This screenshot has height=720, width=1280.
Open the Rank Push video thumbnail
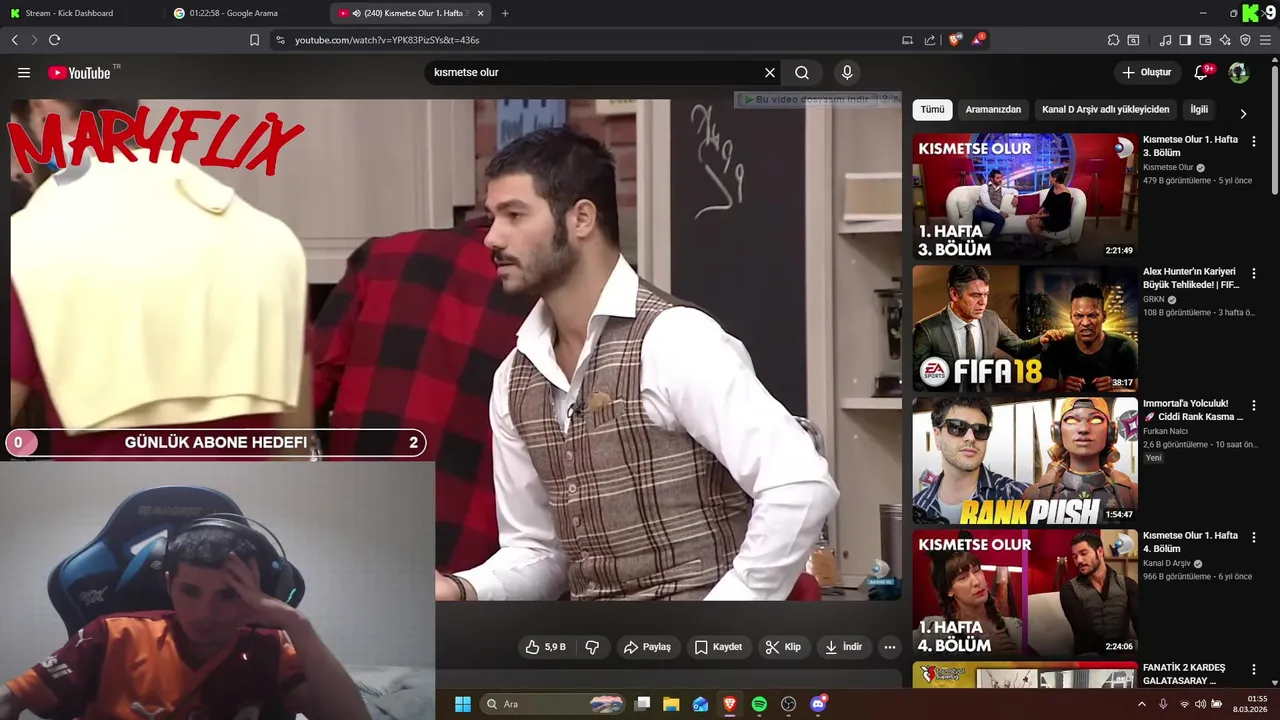click(1024, 461)
